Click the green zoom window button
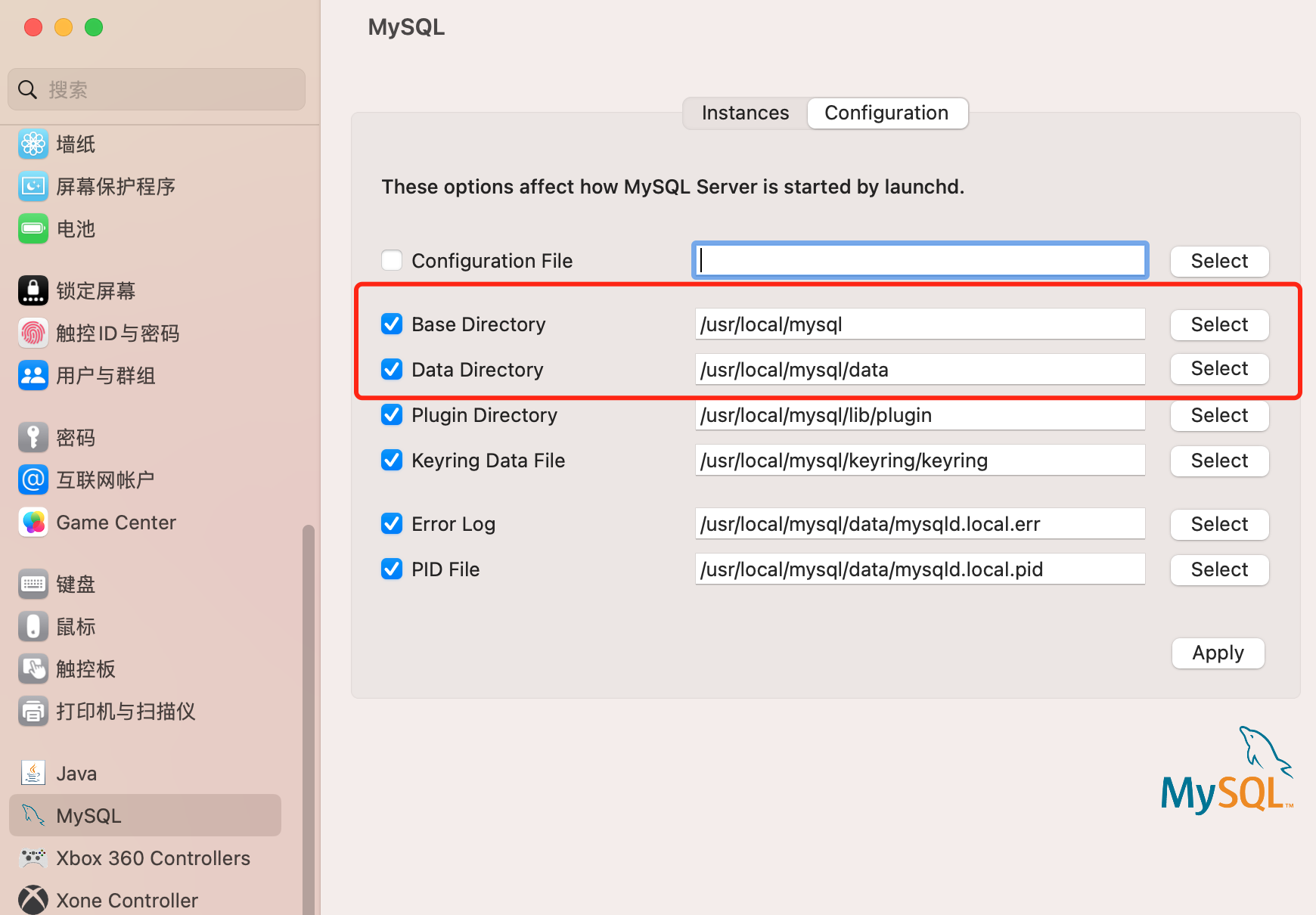The height and width of the screenshot is (915, 1316). (94, 27)
